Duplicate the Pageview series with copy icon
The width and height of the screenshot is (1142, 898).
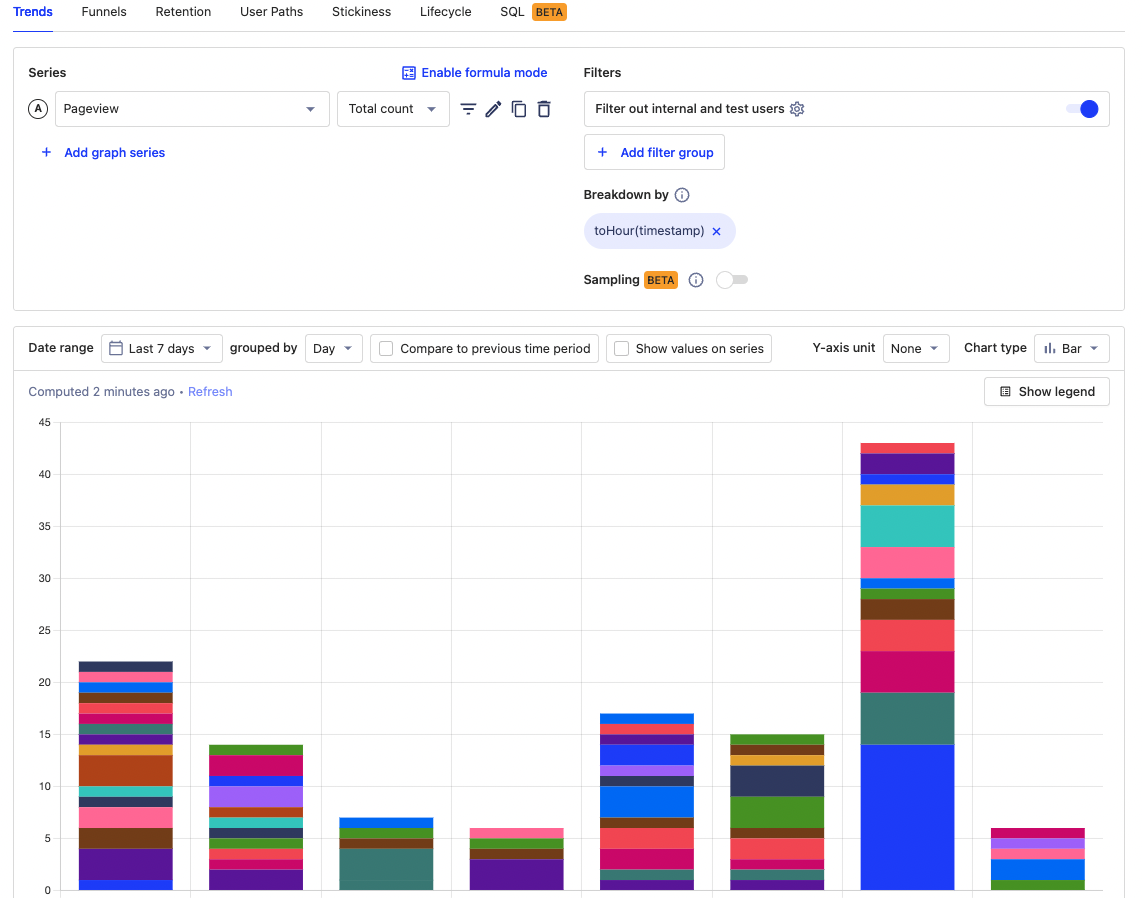(x=518, y=109)
